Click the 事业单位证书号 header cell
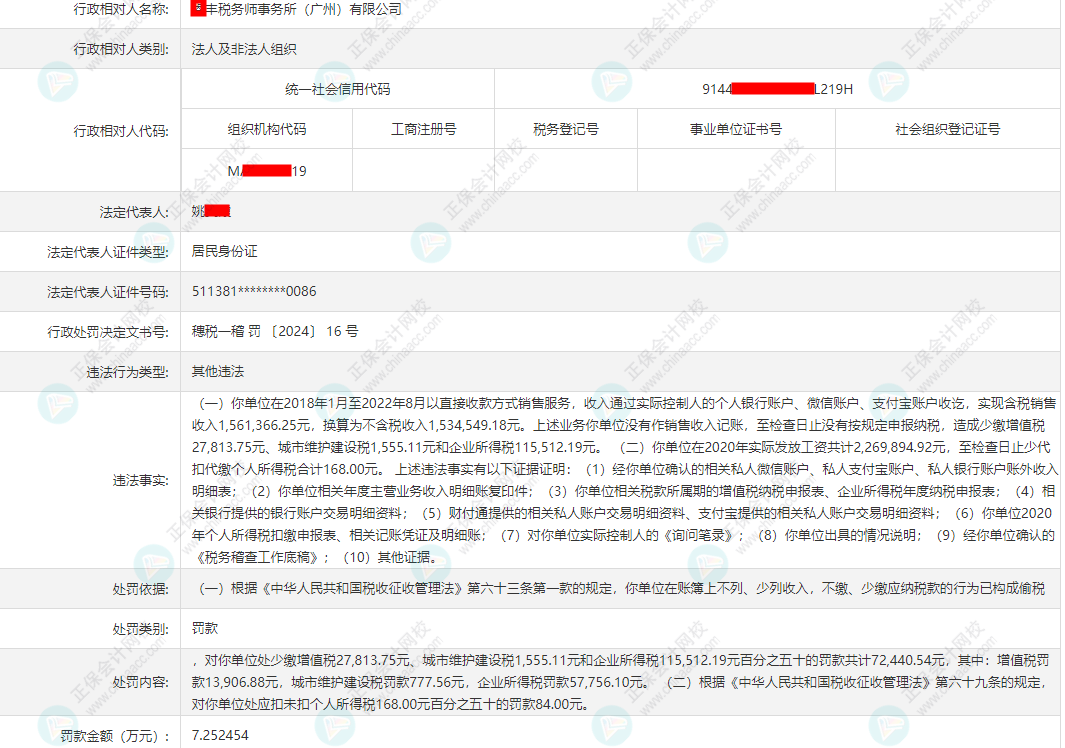Image resolution: width=1065 pixels, height=748 pixels. (x=736, y=129)
